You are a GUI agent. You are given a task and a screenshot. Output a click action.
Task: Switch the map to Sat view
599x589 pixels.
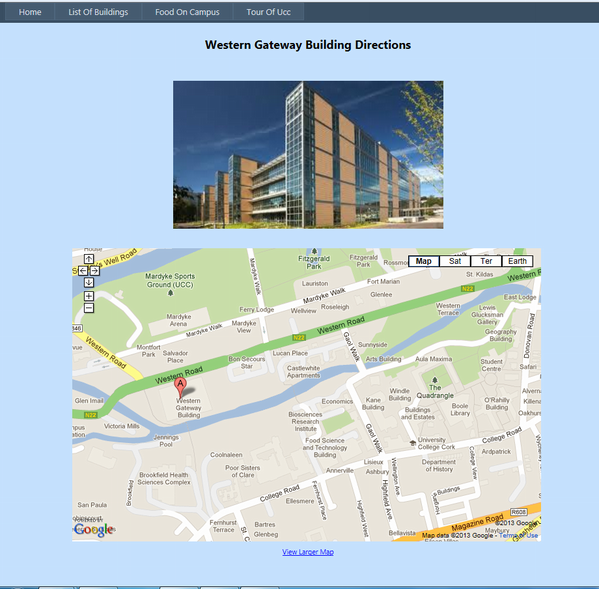(455, 261)
